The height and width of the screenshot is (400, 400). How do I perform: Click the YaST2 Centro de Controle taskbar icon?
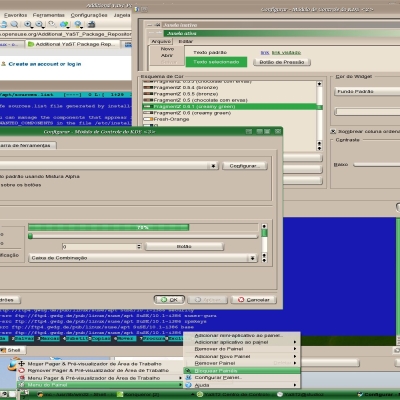click(200, 395)
